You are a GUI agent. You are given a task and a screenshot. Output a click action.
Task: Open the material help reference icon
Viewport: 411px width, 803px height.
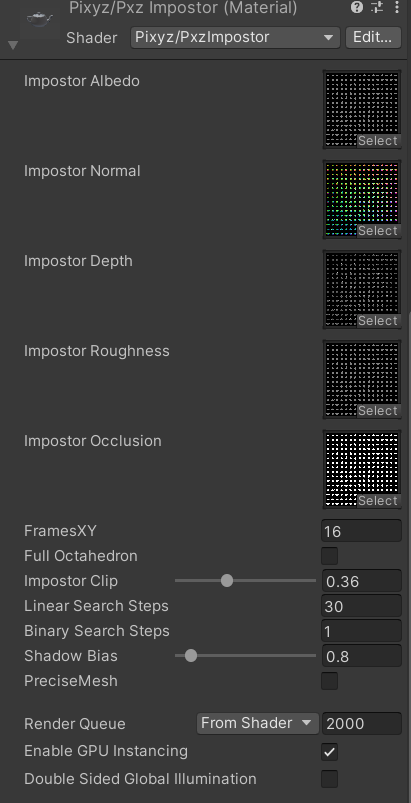[357, 7]
